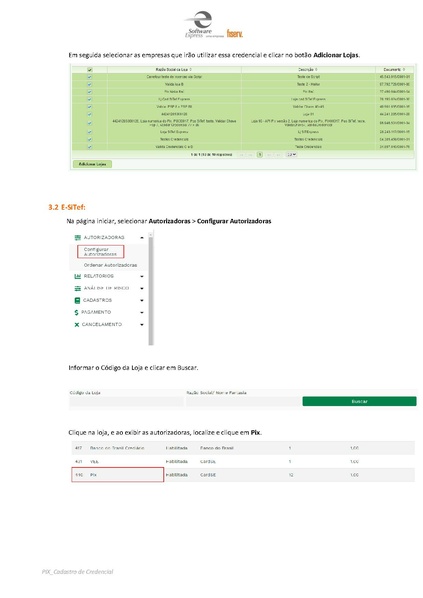Uncheck the Carrefour row checkbox

(90, 77)
